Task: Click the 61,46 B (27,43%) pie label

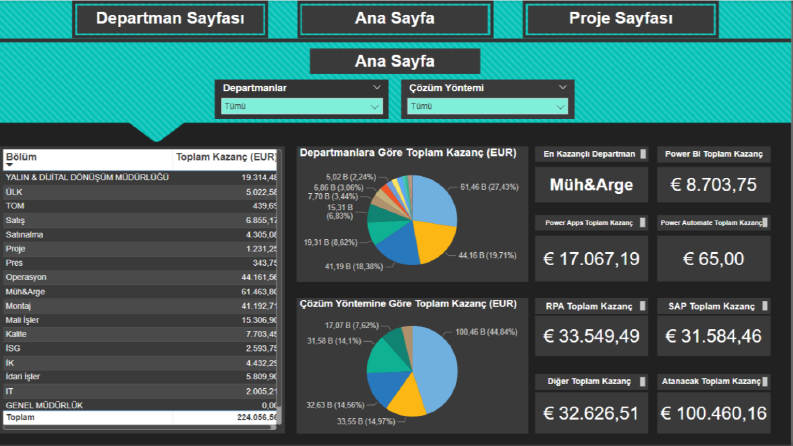Action: [489, 187]
